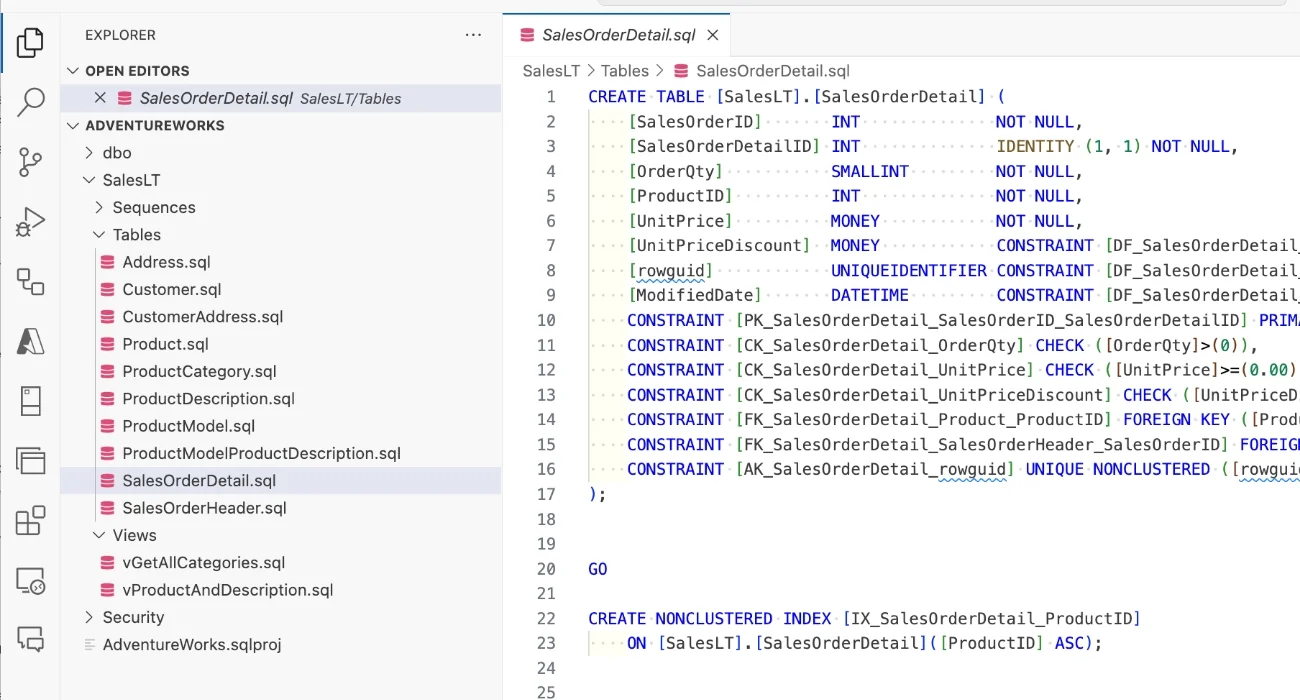Click DATETIME type on line 9
This screenshot has height=700, width=1300.
click(870, 296)
